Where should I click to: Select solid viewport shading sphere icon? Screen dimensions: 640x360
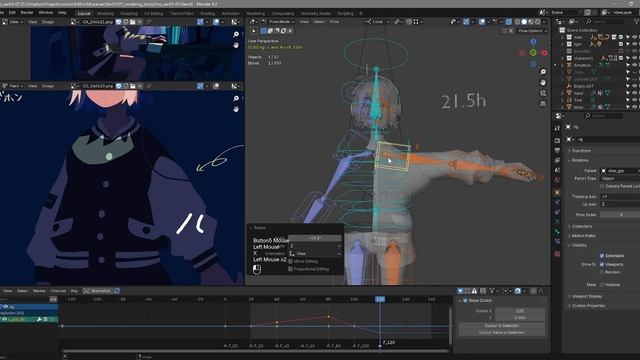point(524,22)
